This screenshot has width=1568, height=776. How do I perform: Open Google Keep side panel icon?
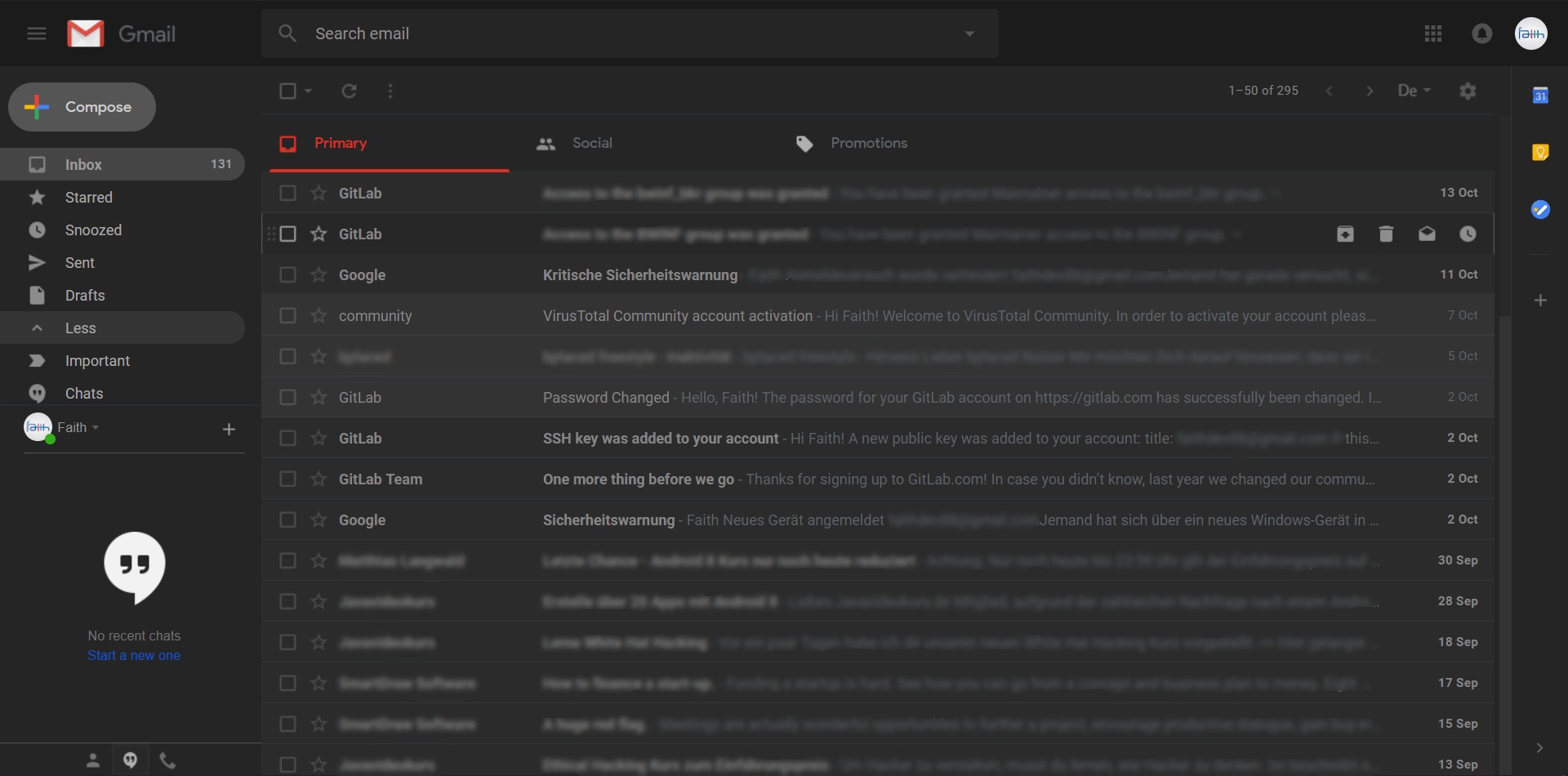point(1540,153)
